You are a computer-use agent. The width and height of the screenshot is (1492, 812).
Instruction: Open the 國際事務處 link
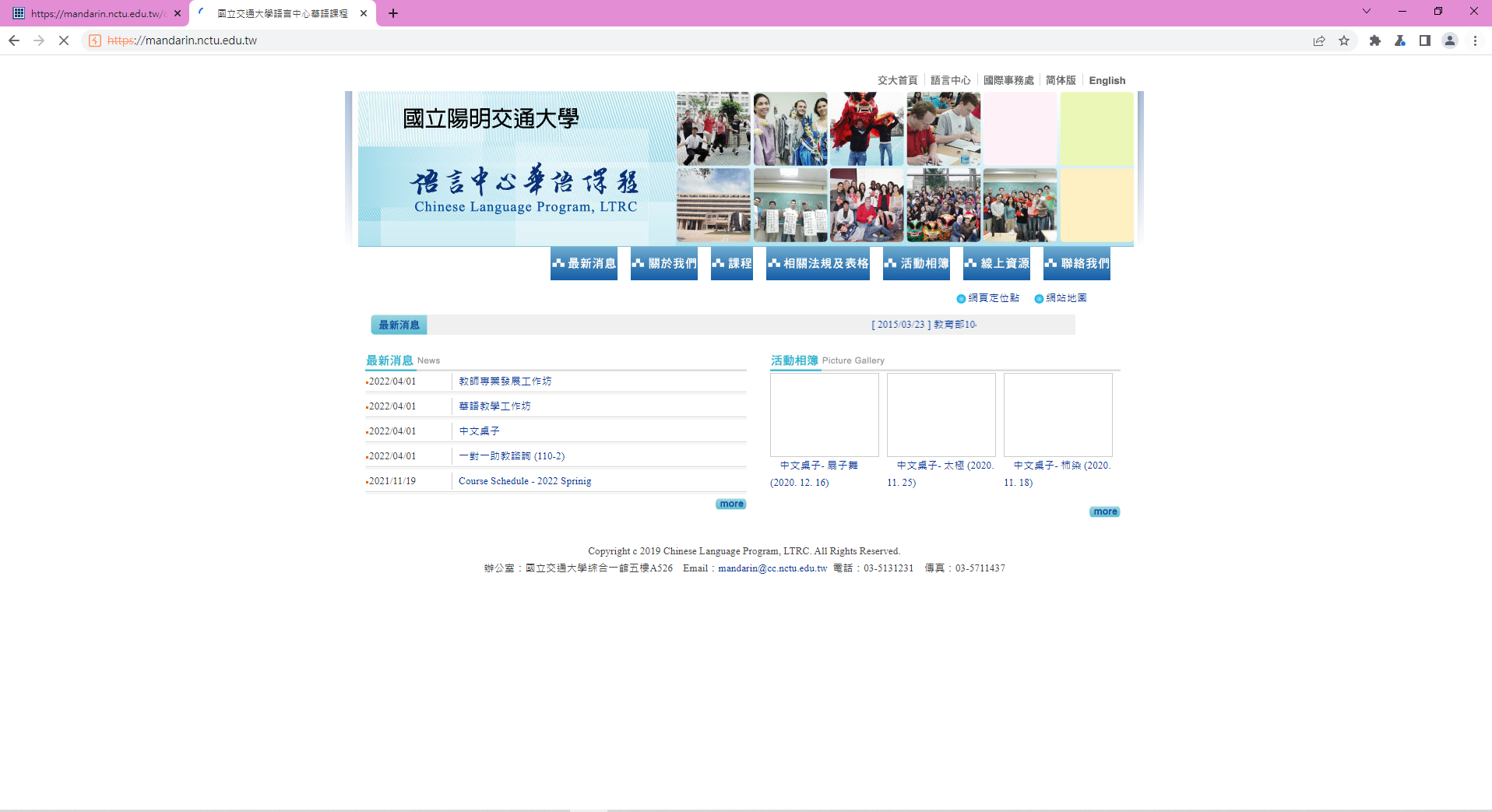1008,80
